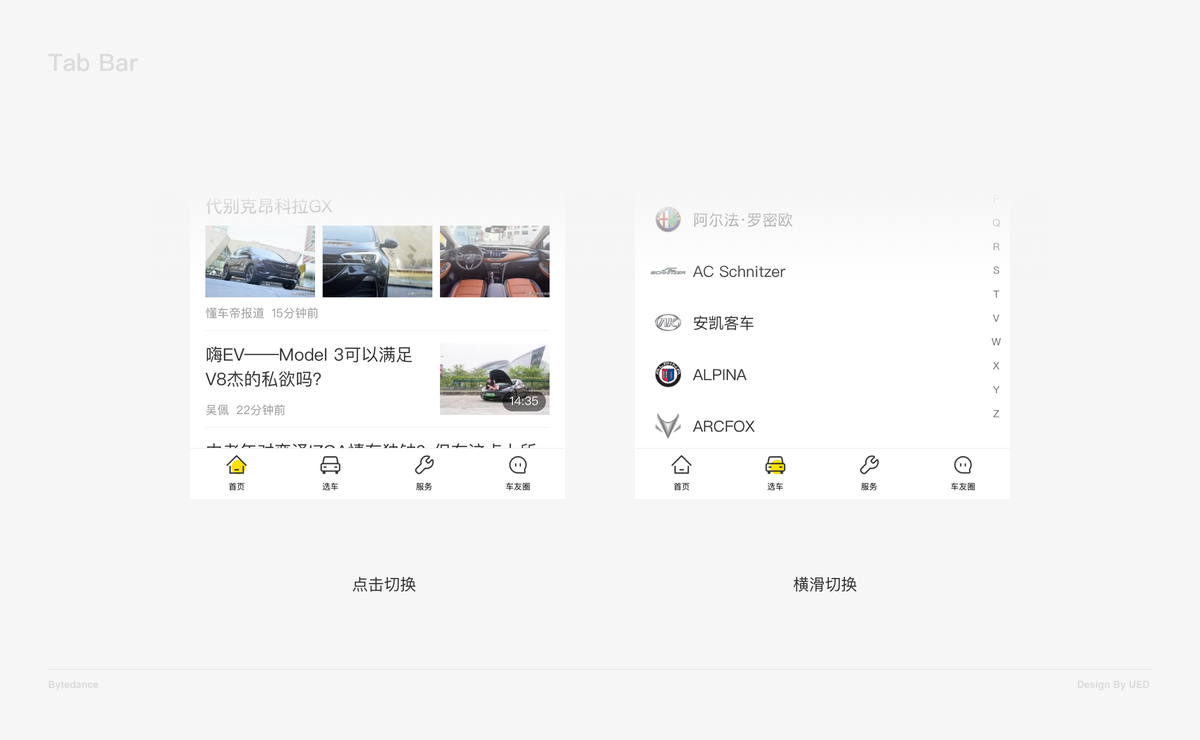Select the 安凯客车 brand entry
Image resolution: width=1200 pixels, height=740 pixels.
pyautogui.click(x=723, y=323)
